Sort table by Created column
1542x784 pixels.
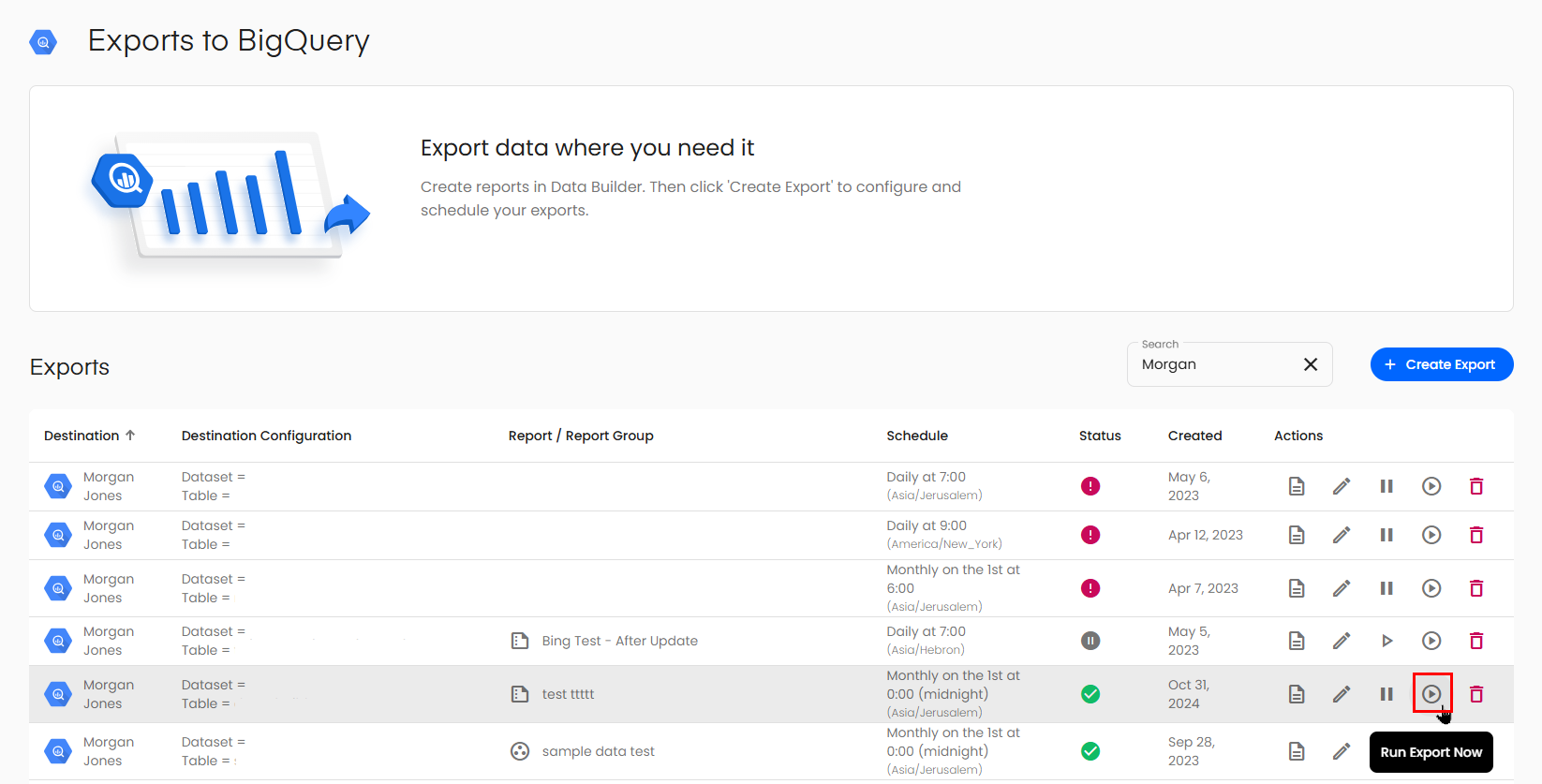click(1194, 436)
